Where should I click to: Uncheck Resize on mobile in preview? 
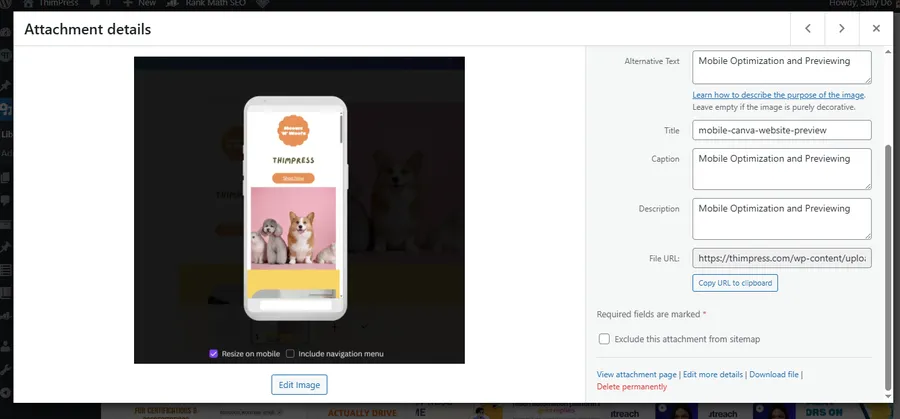click(214, 353)
